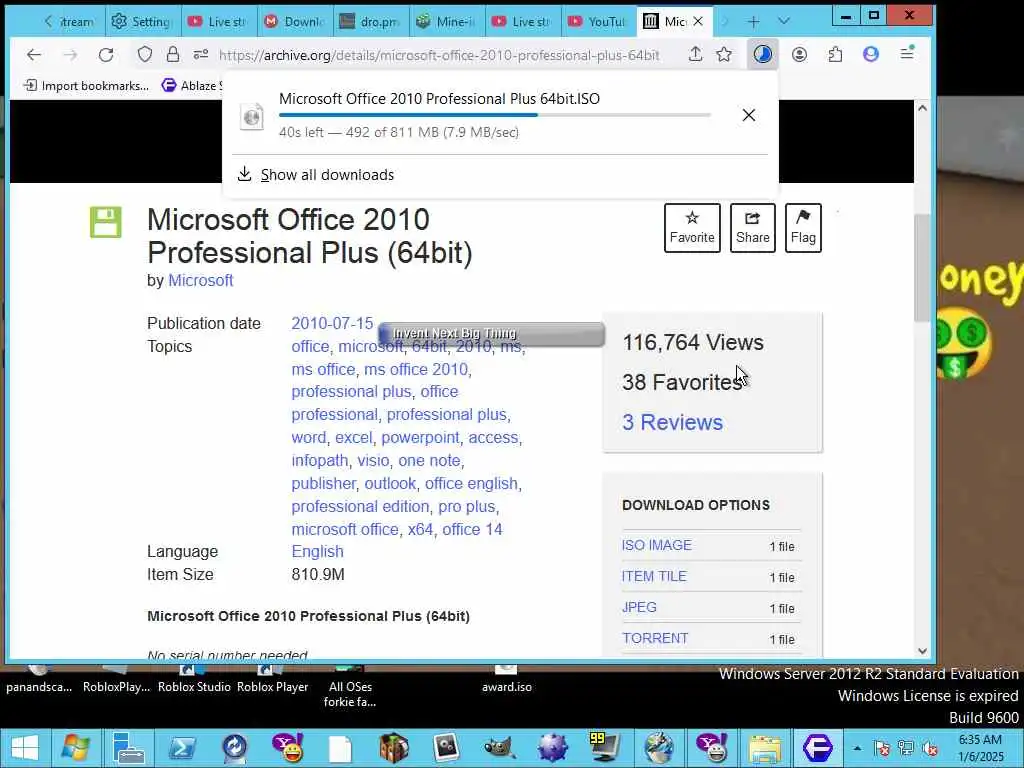Open File Explorer from the taskbar
Screen dimensions: 1024x768
pos(765,748)
